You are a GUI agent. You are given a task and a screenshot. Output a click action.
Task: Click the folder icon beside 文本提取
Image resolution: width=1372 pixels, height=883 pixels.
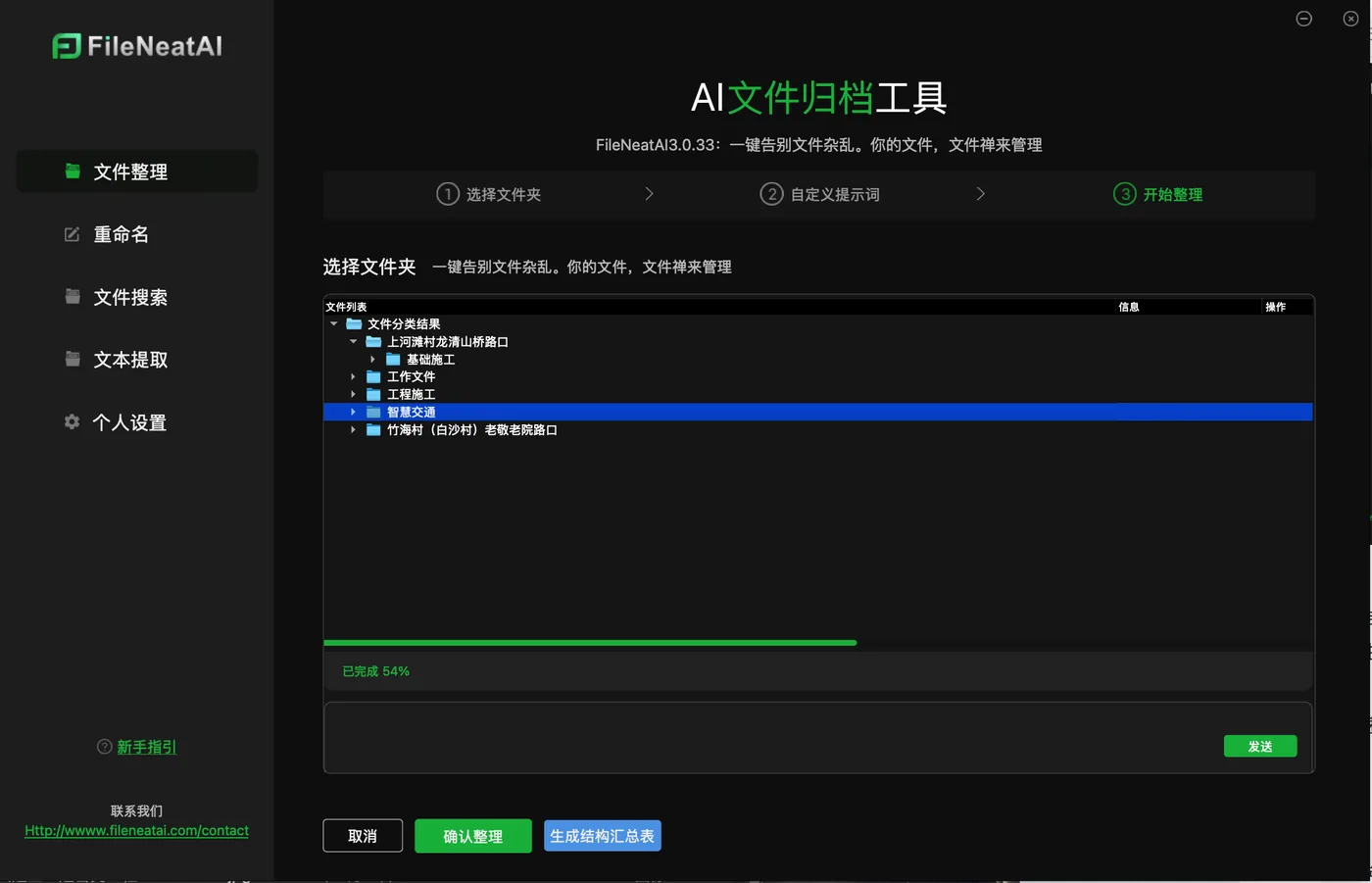(x=73, y=359)
